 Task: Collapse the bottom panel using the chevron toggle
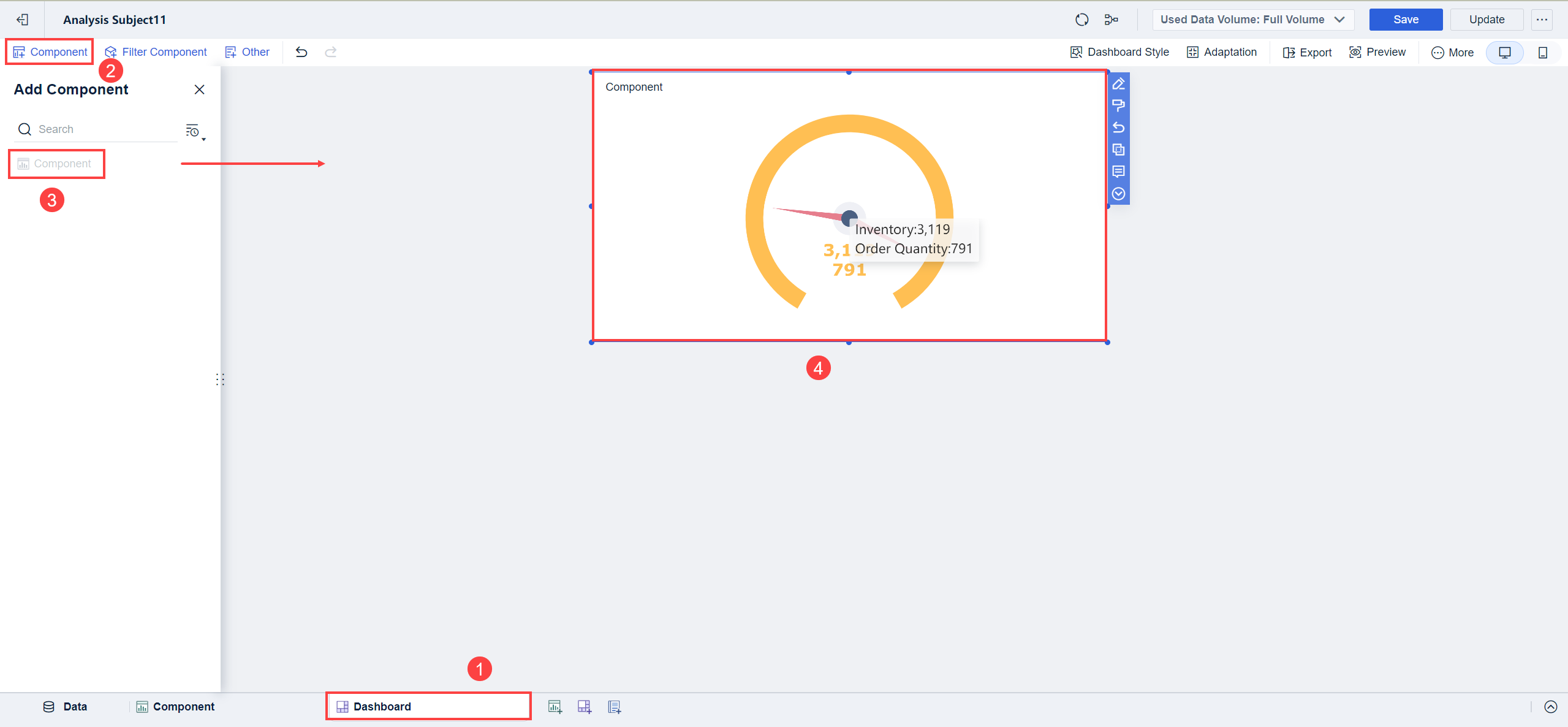point(1551,706)
